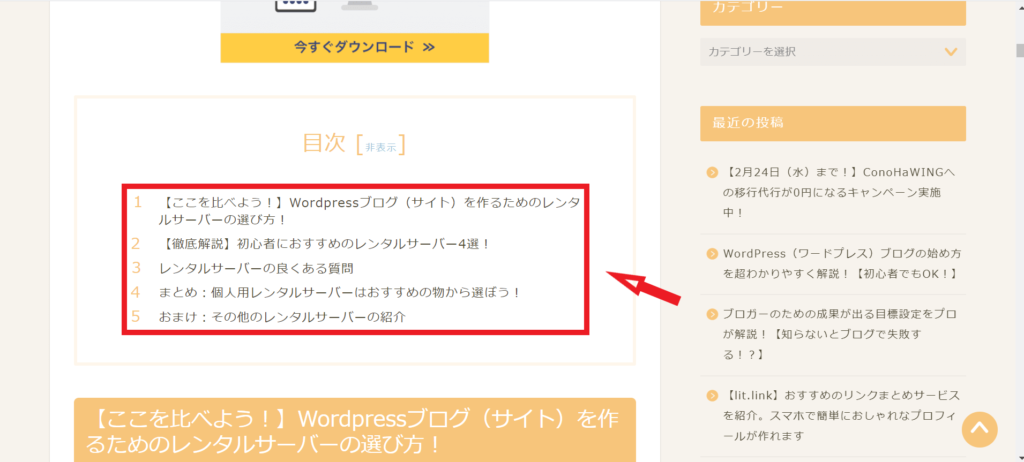
Task: Click the orange heading 【ここを比べよう！】Wordpressブログ
Action: 355,431
